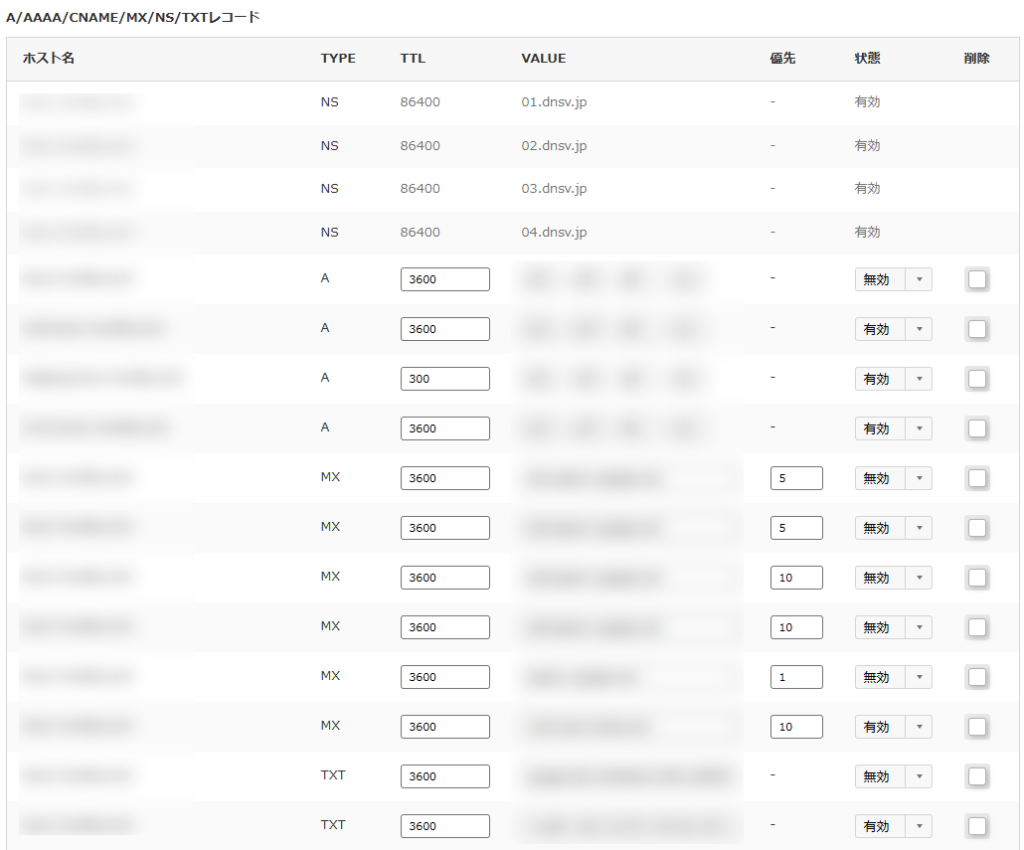Click the ホスト名 column header

(48, 58)
